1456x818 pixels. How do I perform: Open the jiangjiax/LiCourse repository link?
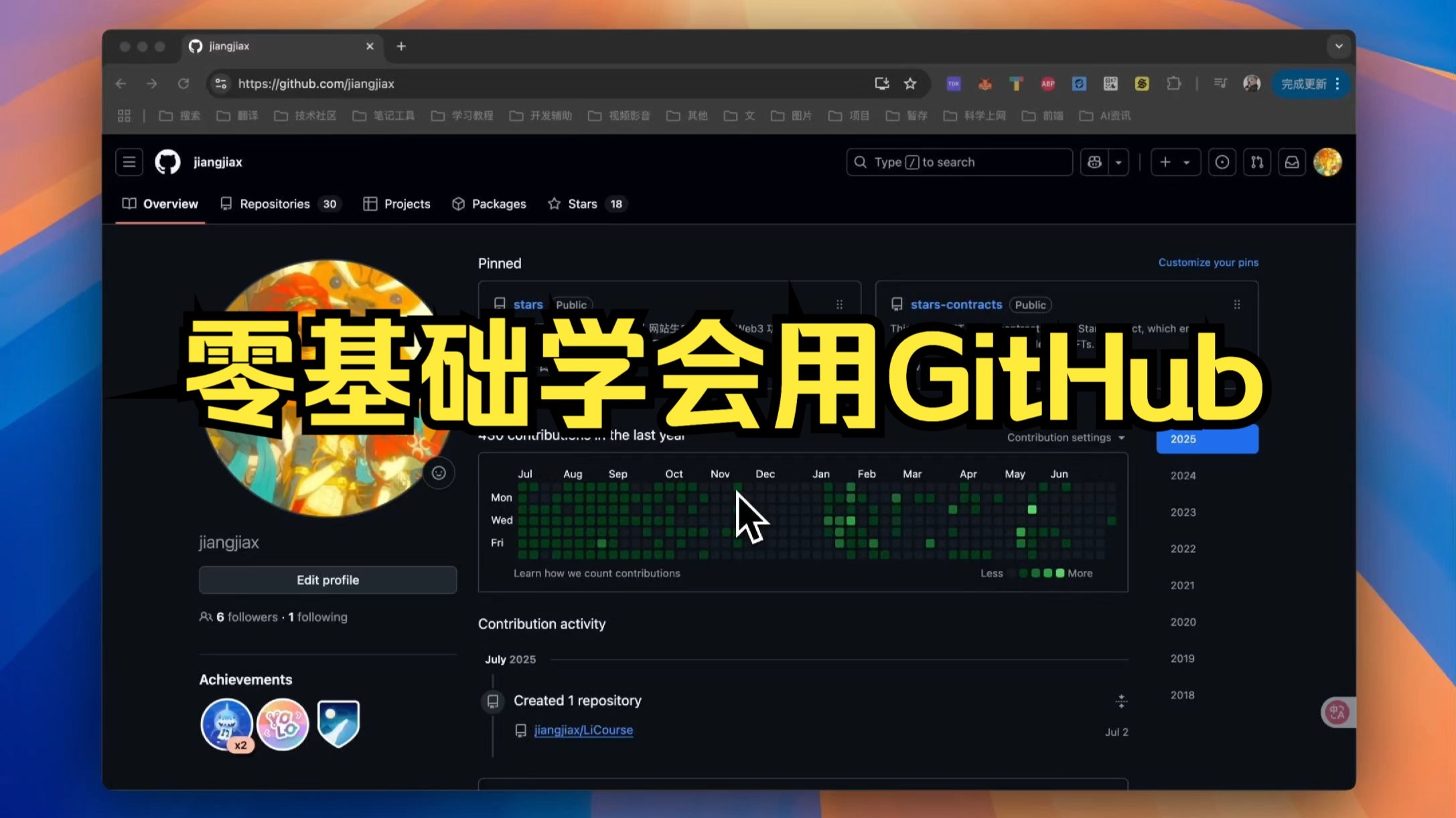pos(583,730)
